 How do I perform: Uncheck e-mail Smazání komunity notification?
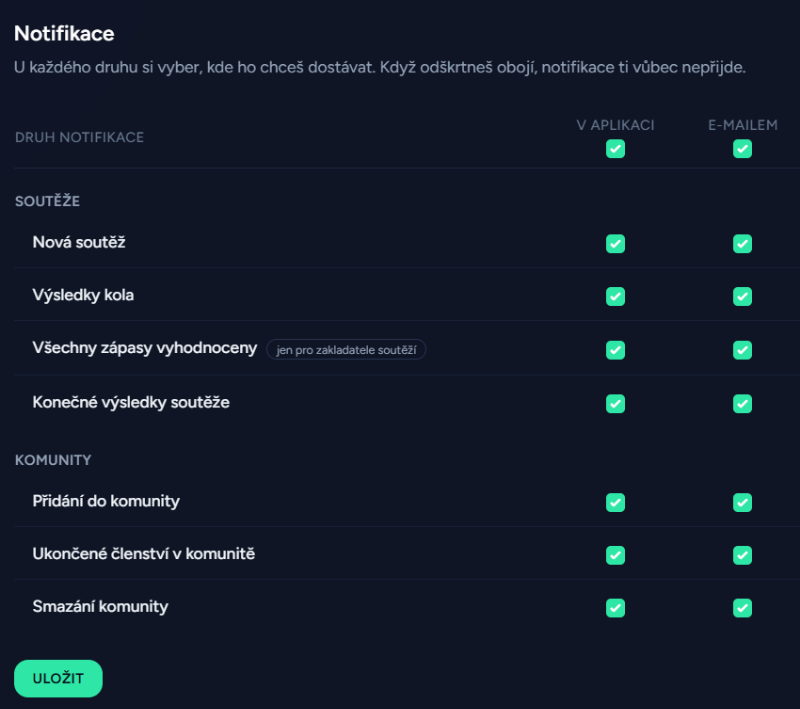coord(742,608)
